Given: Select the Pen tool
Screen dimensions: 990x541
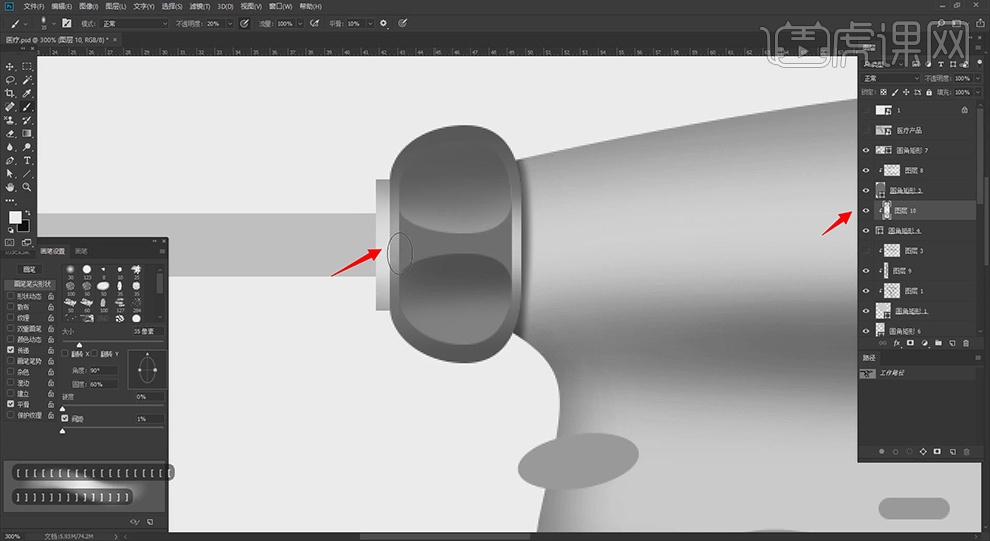Looking at the screenshot, I should pos(9,161).
